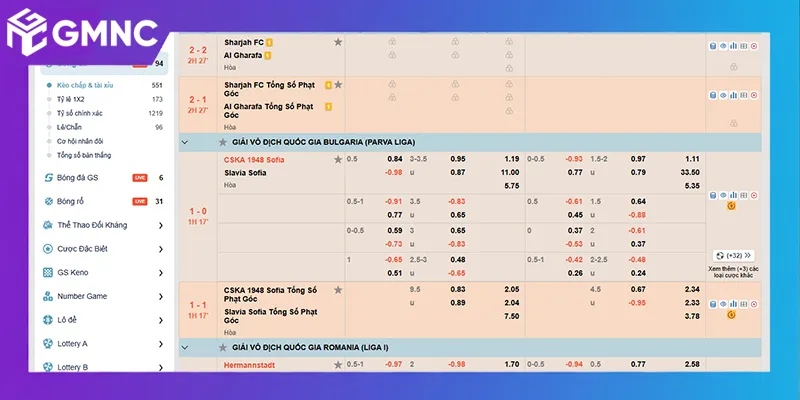Expand GS Keno chevron

[x=161, y=273]
